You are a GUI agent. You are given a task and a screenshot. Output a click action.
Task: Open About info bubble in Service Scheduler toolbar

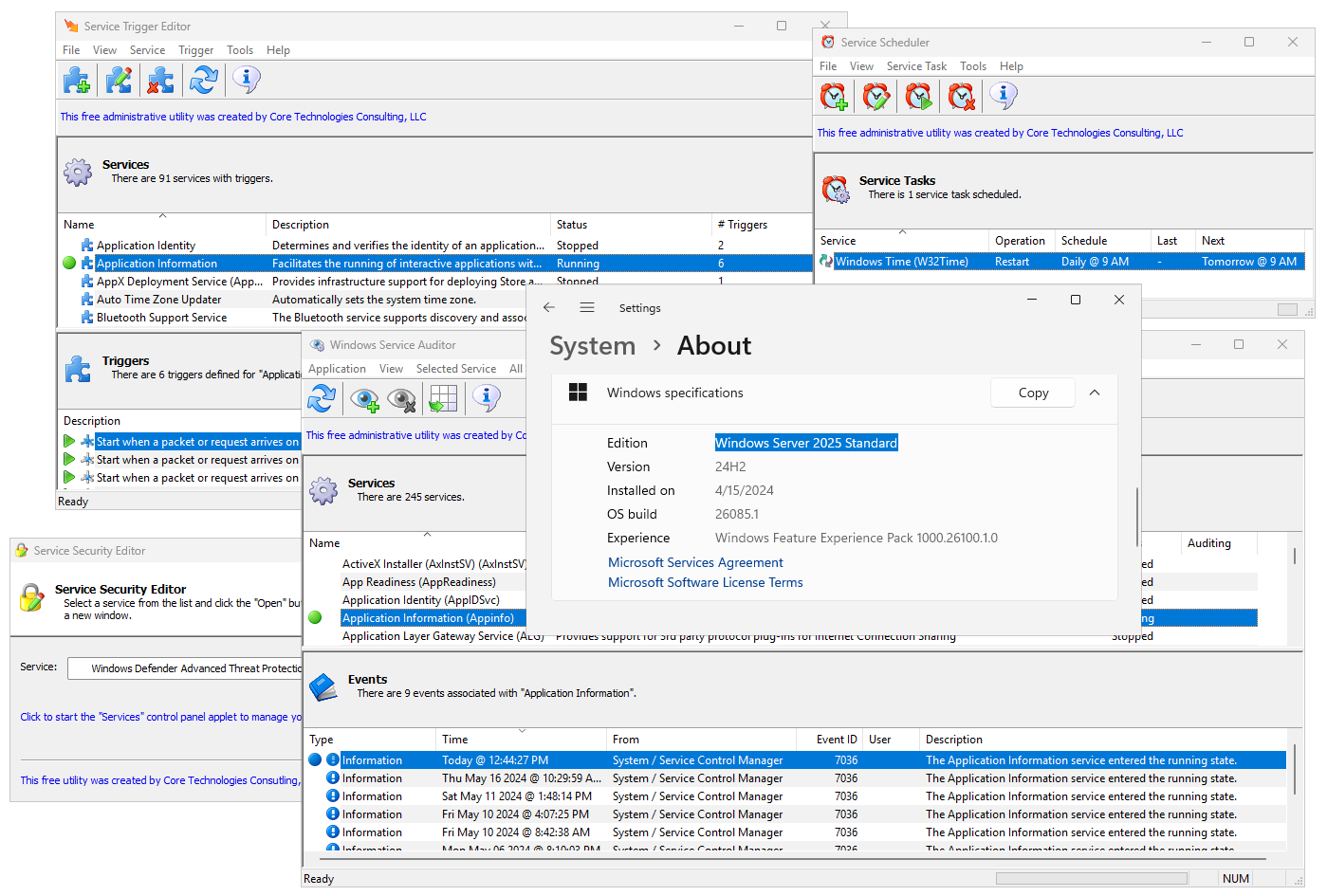pyautogui.click(x=1003, y=95)
